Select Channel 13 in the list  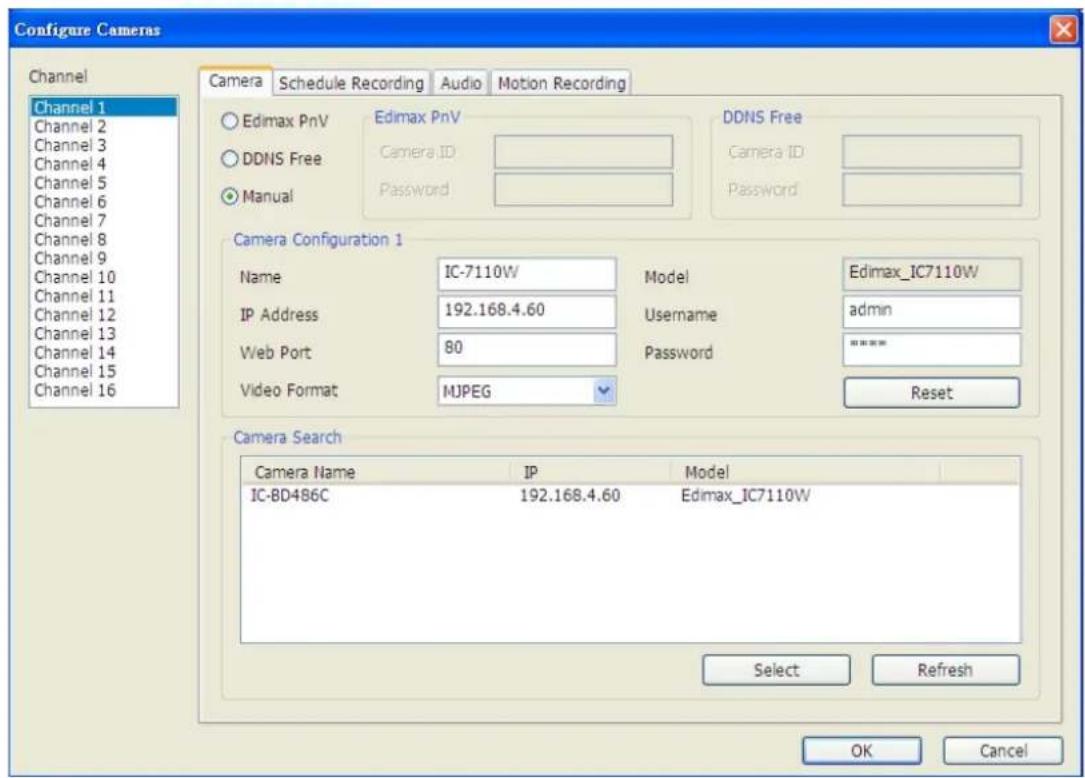(104, 334)
